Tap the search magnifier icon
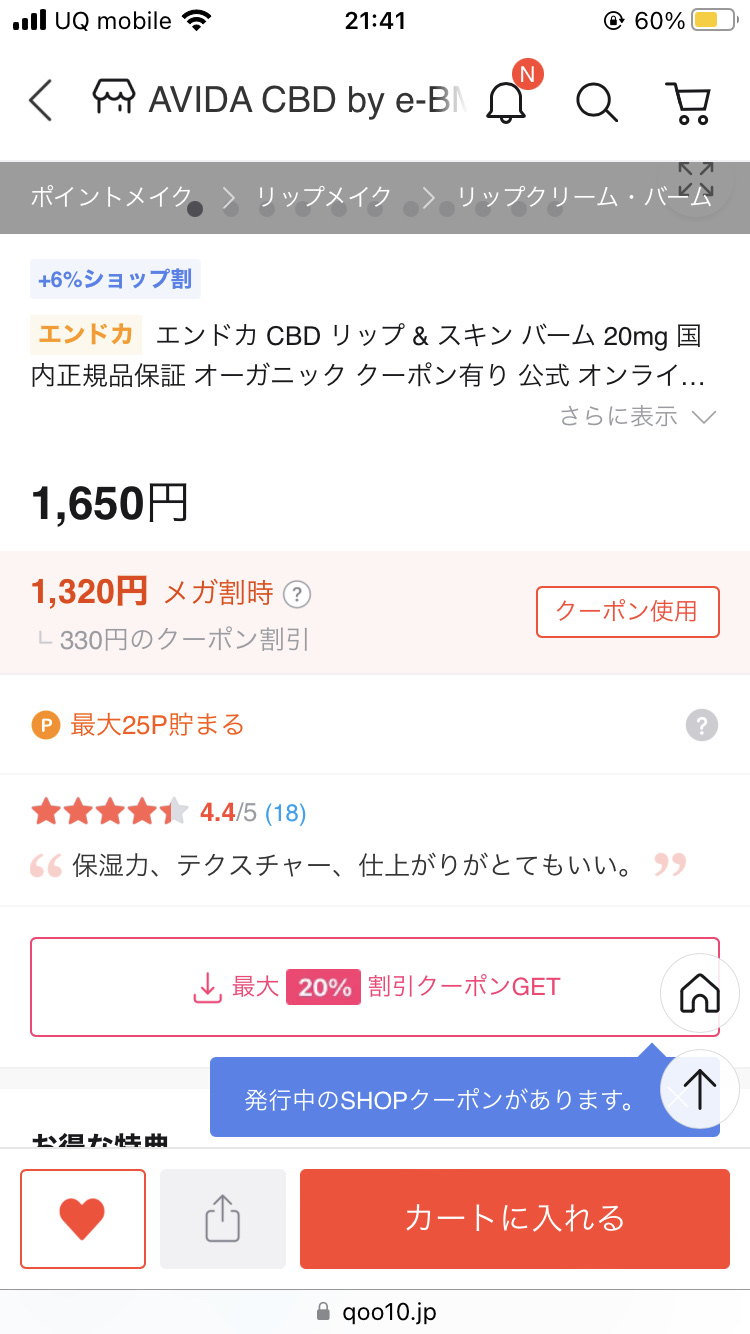The height and width of the screenshot is (1334, 750). click(x=597, y=101)
